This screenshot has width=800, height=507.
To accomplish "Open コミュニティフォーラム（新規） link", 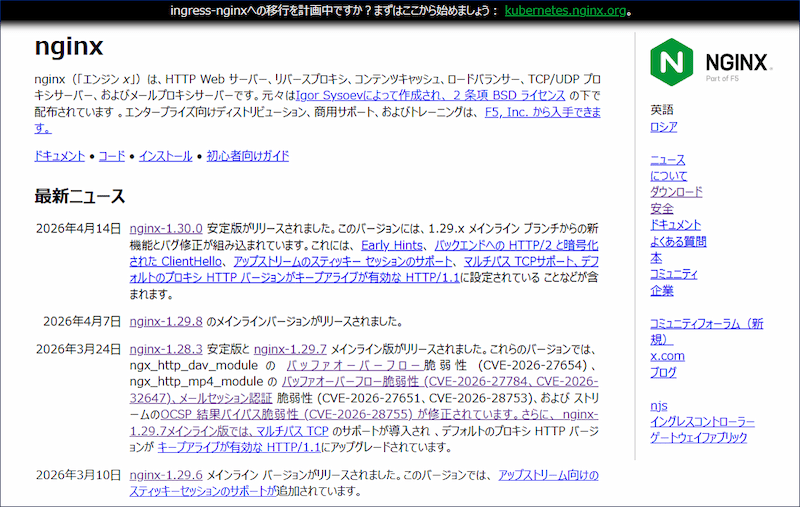I will tap(707, 324).
